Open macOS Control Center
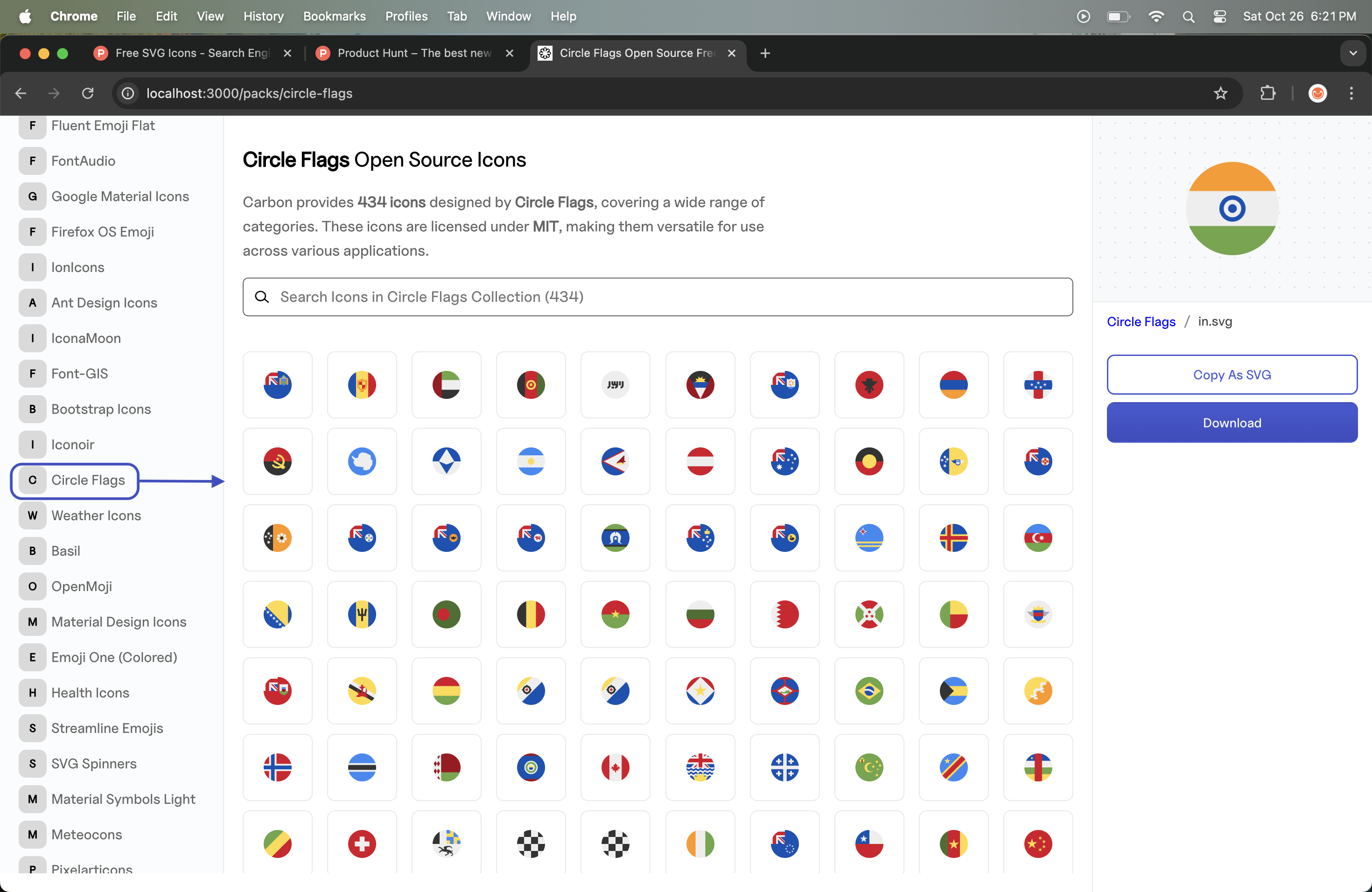Viewport: 1372px width, 892px height. [x=1219, y=16]
